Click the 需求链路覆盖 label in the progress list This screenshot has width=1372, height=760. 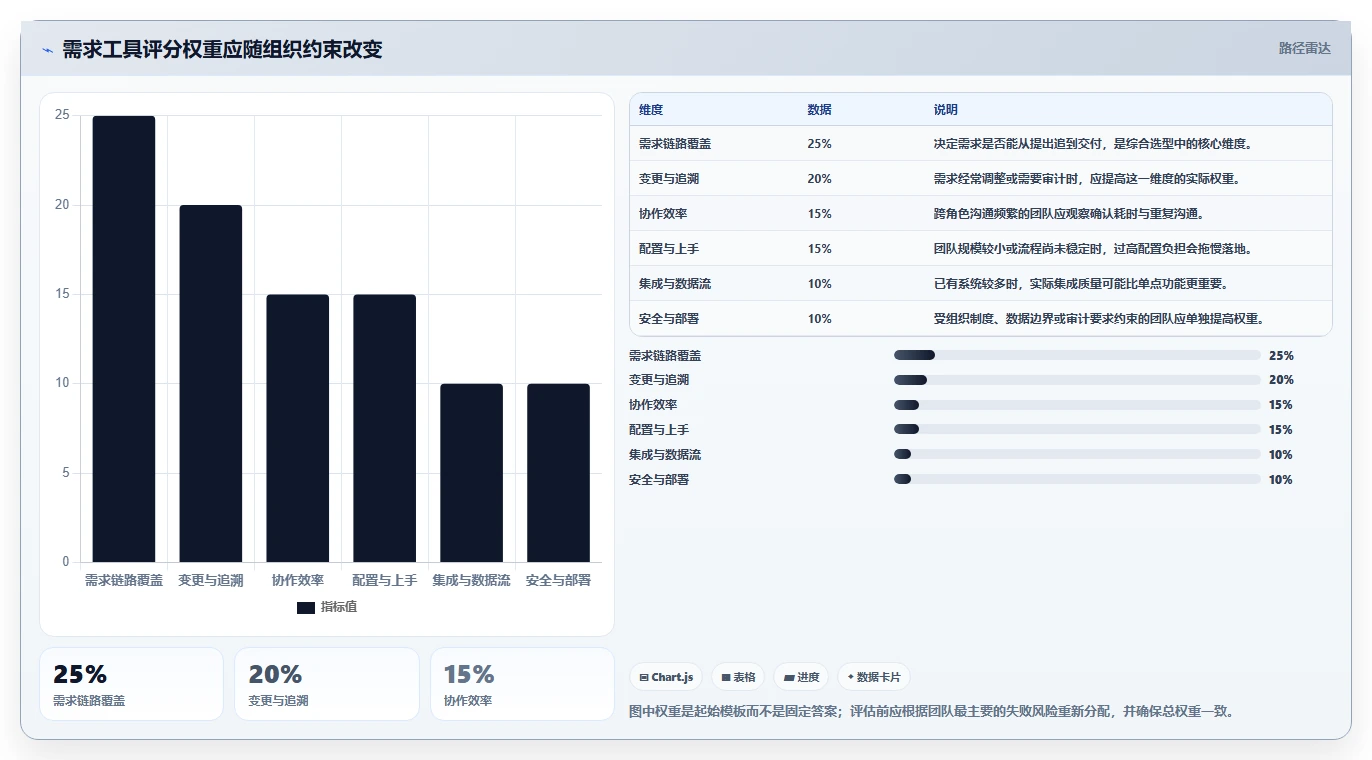click(665, 355)
